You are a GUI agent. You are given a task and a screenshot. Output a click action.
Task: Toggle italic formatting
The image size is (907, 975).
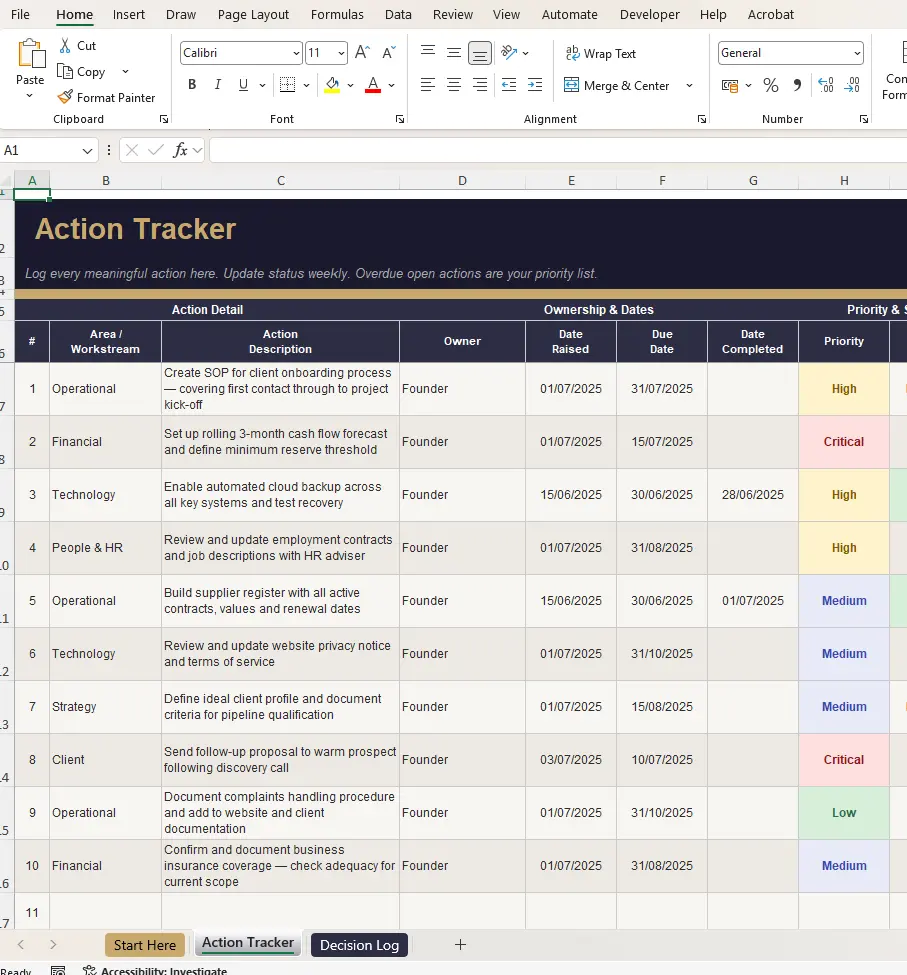tap(218, 85)
